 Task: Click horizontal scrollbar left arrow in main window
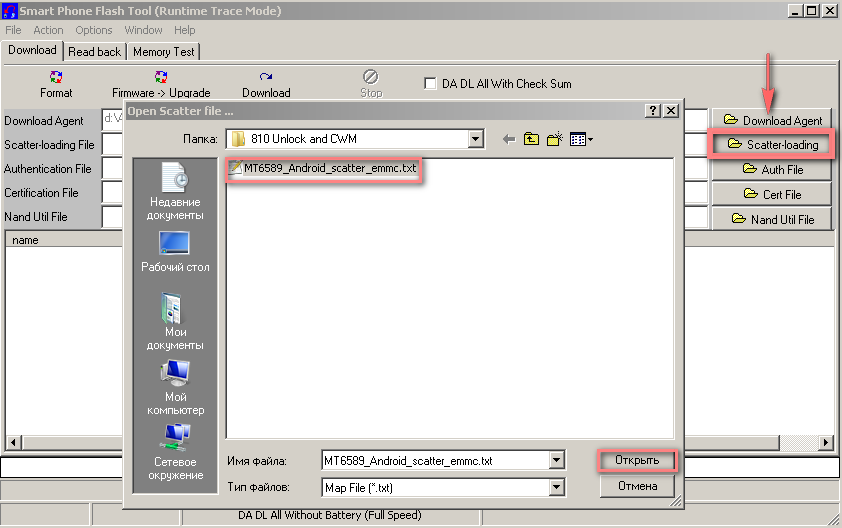tap(13, 443)
